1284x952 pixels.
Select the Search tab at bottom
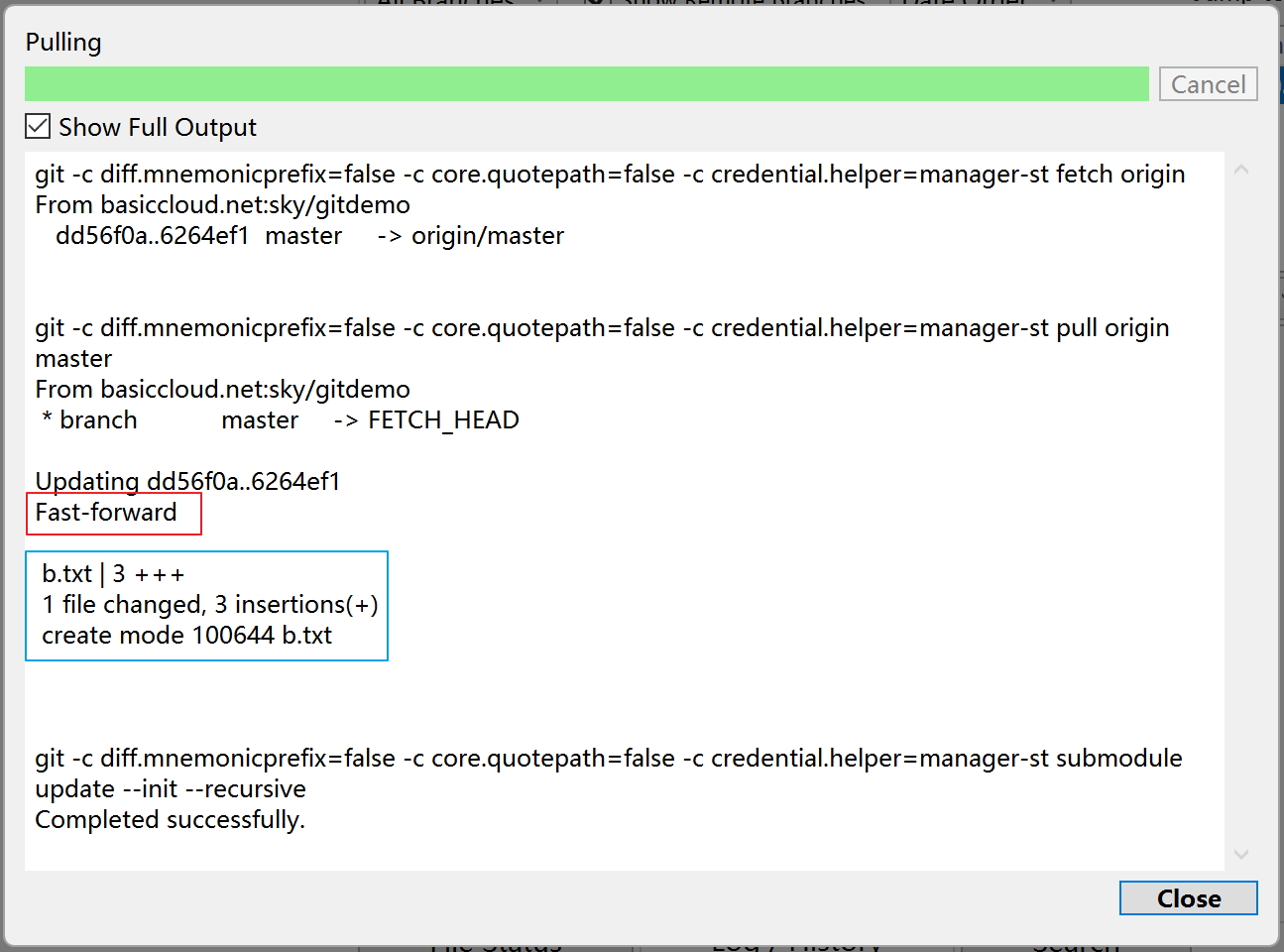tap(1075, 944)
